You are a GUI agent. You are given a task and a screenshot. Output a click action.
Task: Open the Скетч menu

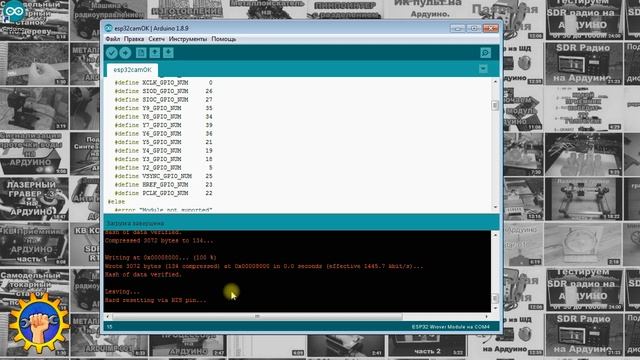[x=156, y=39]
